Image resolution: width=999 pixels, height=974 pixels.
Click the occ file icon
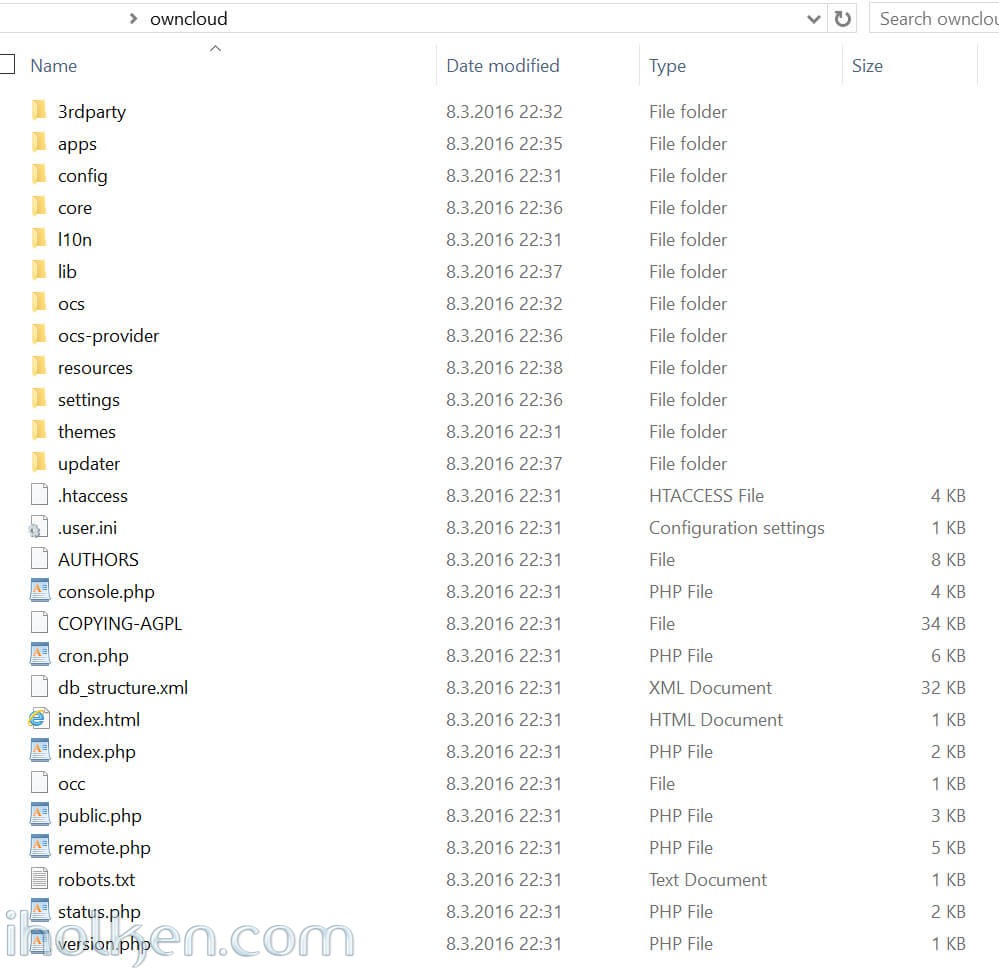click(x=40, y=782)
